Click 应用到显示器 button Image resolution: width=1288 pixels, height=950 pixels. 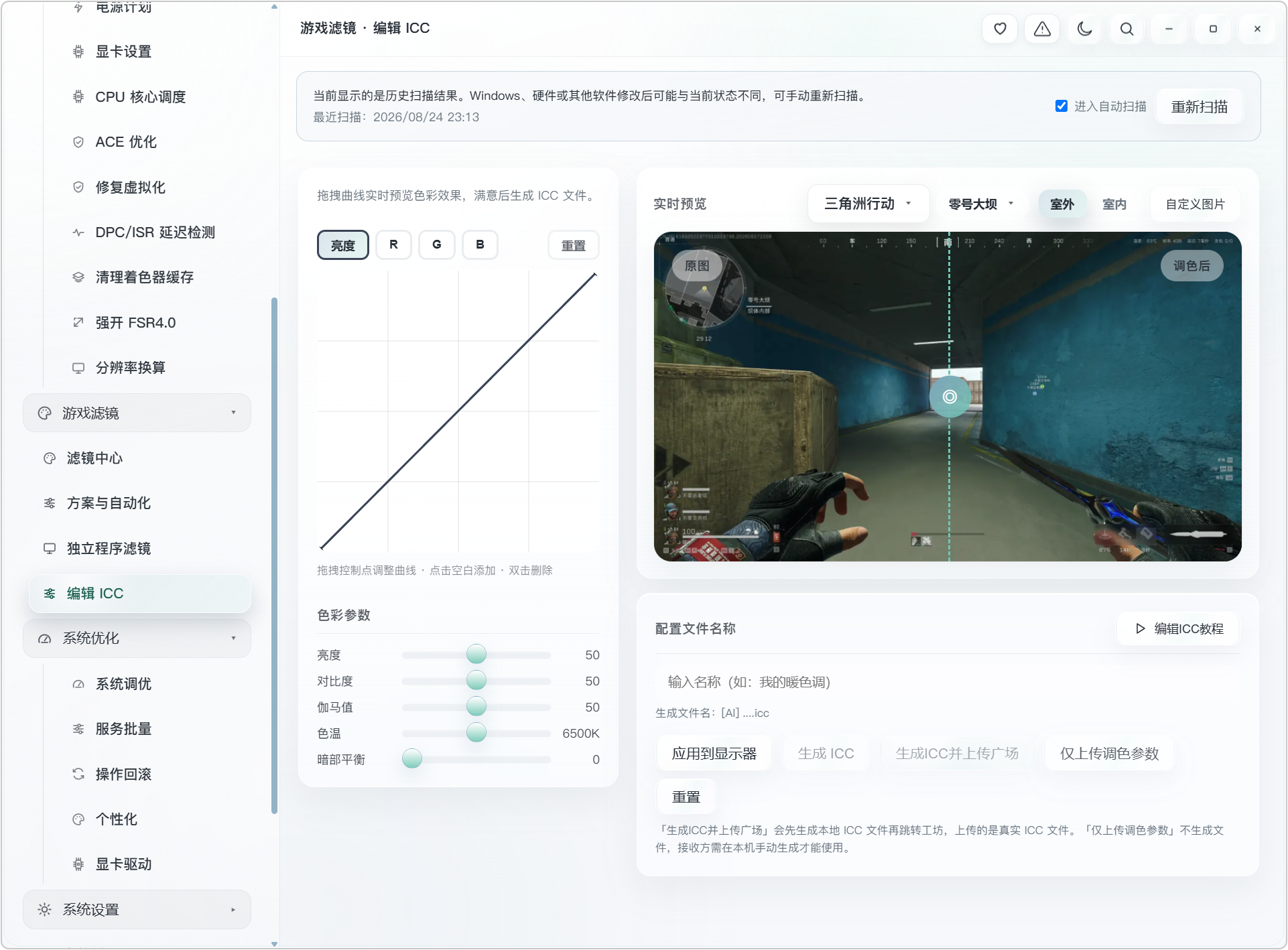[x=714, y=754]
